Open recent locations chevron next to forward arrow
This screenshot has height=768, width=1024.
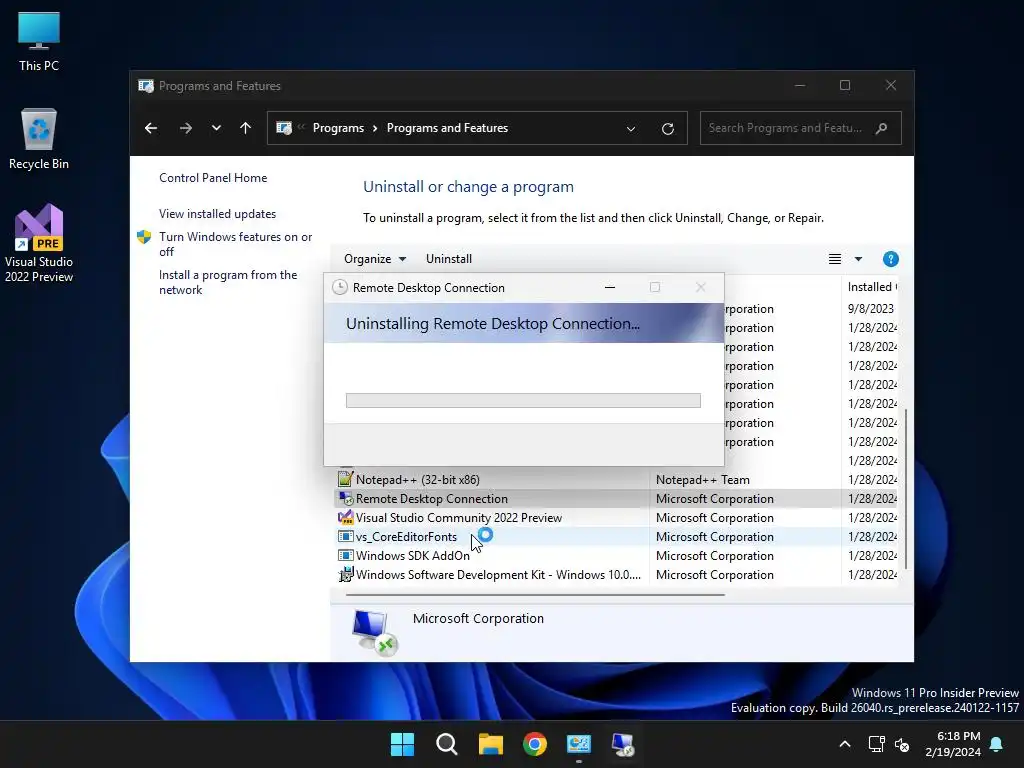(216, 128)
